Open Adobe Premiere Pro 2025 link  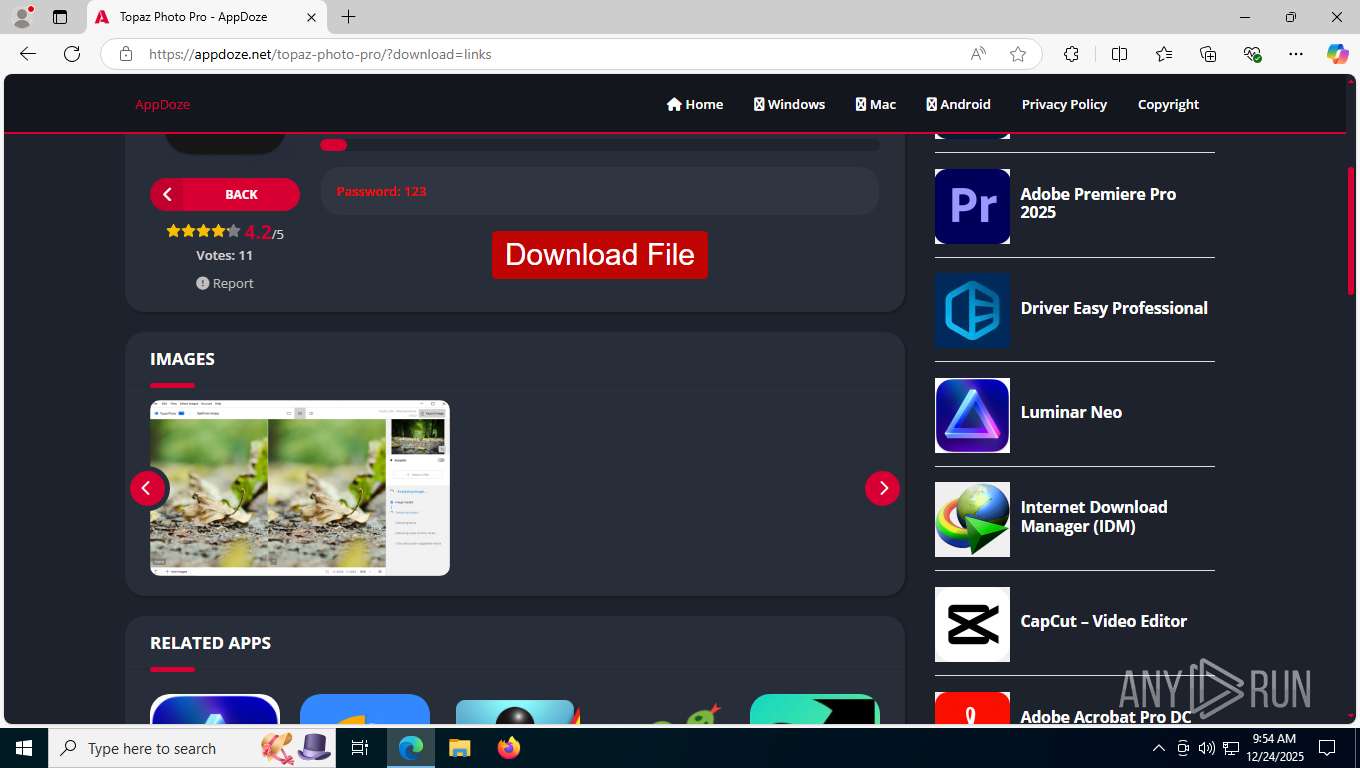click(1098, 203)
